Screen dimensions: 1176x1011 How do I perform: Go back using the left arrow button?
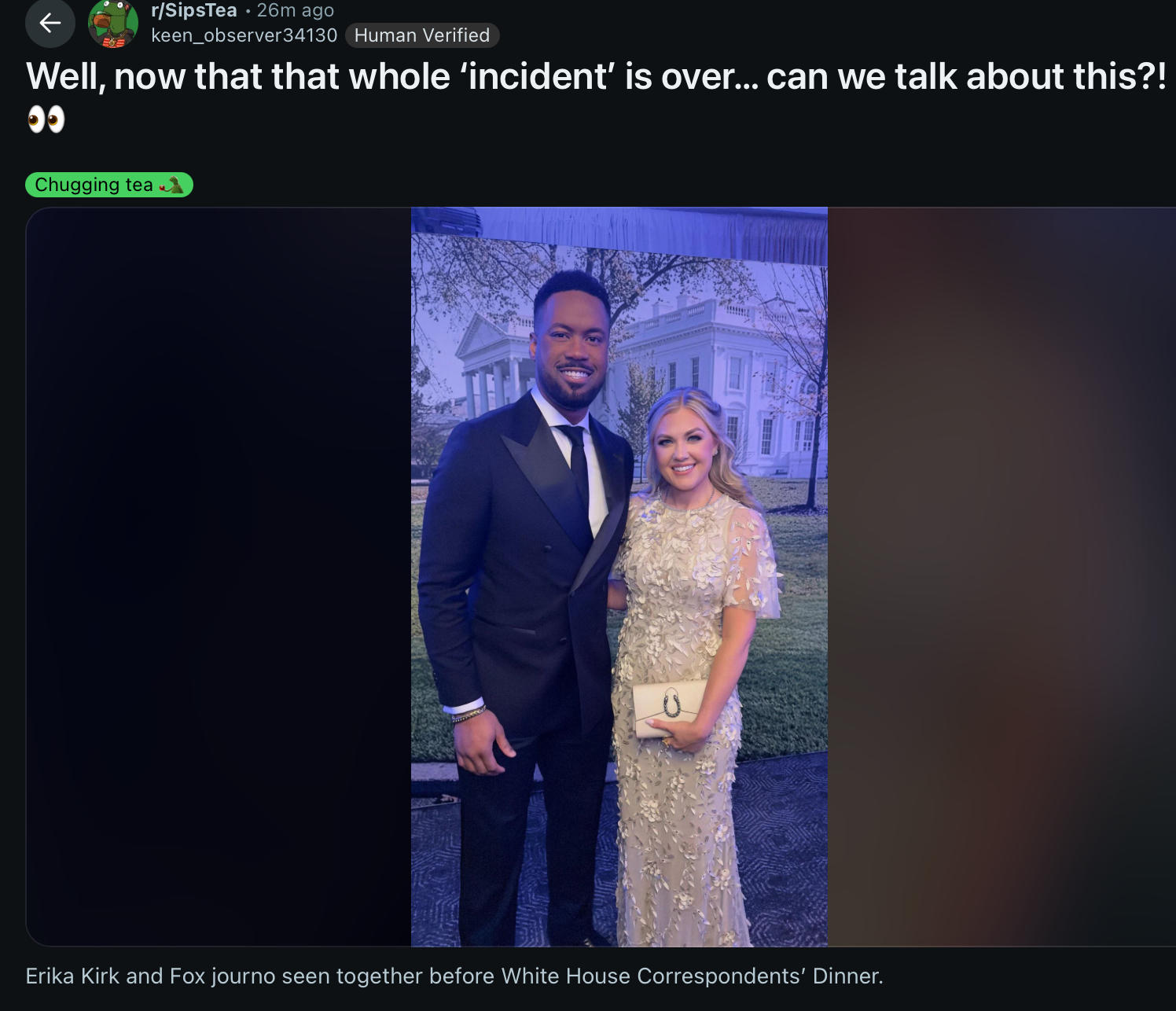pyautogui.click(x=50, y=24)
